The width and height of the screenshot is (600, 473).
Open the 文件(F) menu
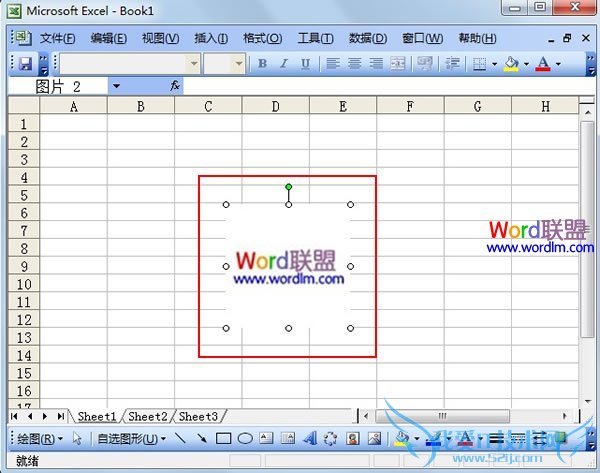click(57, 38)
